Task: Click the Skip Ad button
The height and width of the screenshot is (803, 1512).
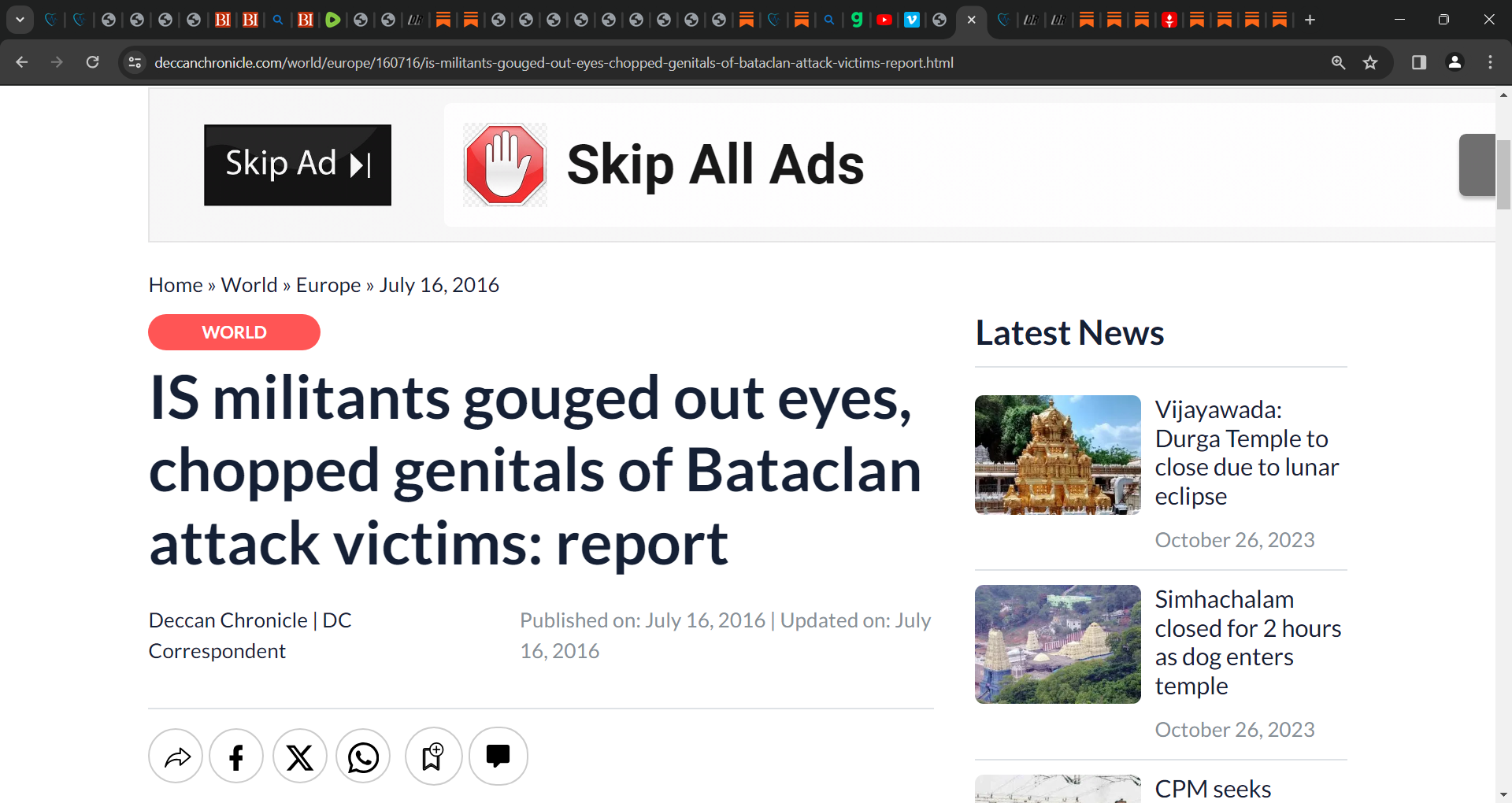Action: click(x=298, y=165)
